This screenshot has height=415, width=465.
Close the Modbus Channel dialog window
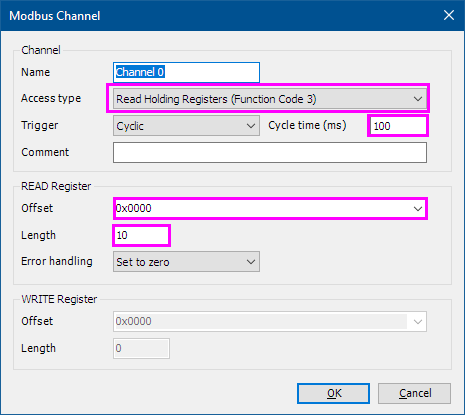(x=449, y=15)
